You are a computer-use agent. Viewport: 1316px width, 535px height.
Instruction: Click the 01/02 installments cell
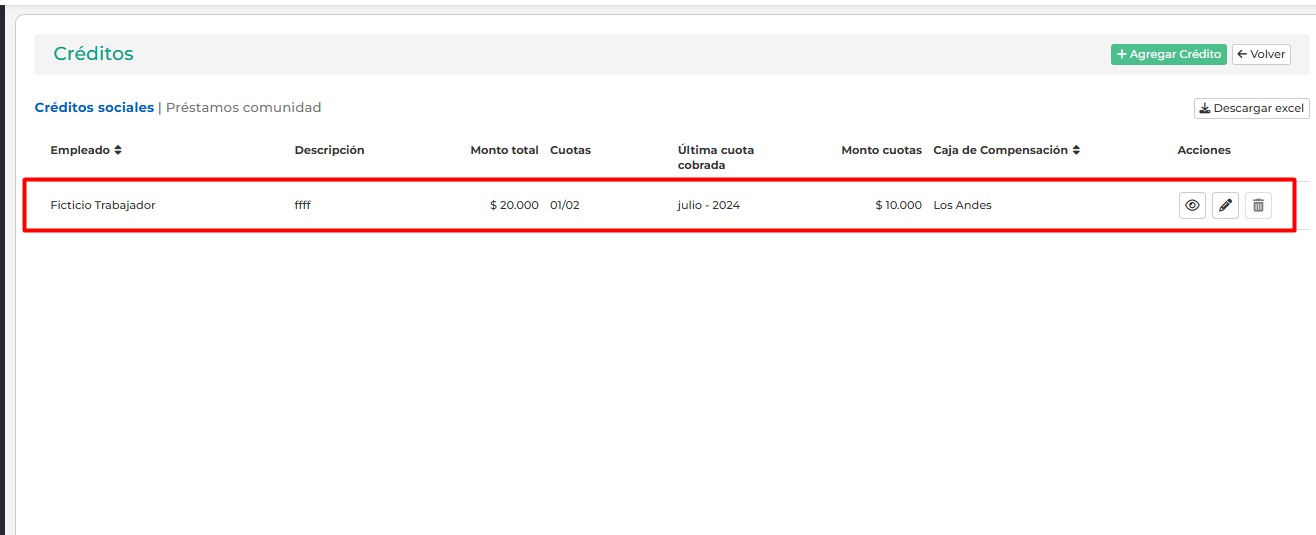coord(565,205)
